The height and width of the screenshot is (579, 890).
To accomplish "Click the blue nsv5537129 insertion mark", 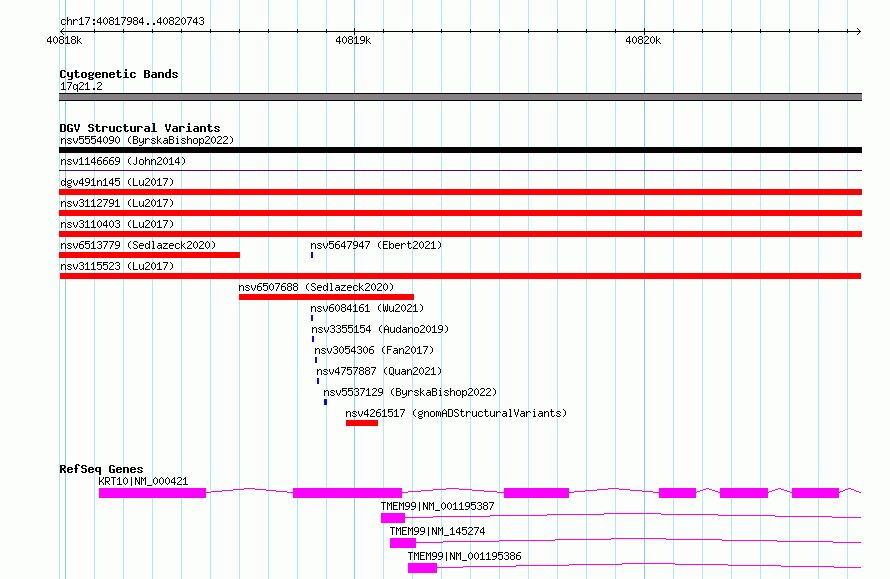I will point(325,402).
